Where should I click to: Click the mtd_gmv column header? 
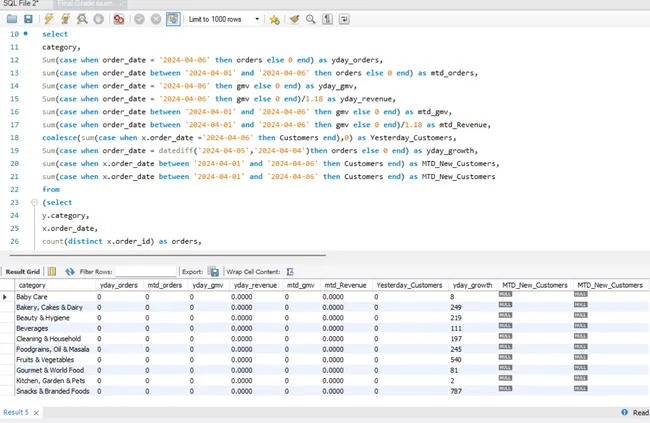point(301,285)
